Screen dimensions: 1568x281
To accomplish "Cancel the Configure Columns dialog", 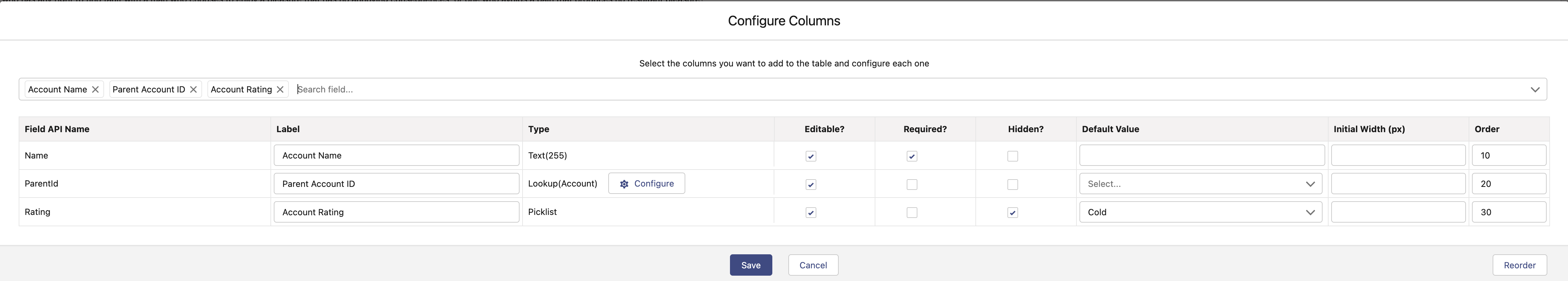I will coord(813,265).
